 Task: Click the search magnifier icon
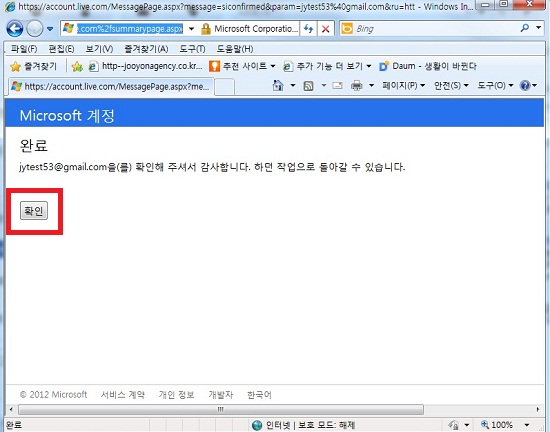[525, 28]
